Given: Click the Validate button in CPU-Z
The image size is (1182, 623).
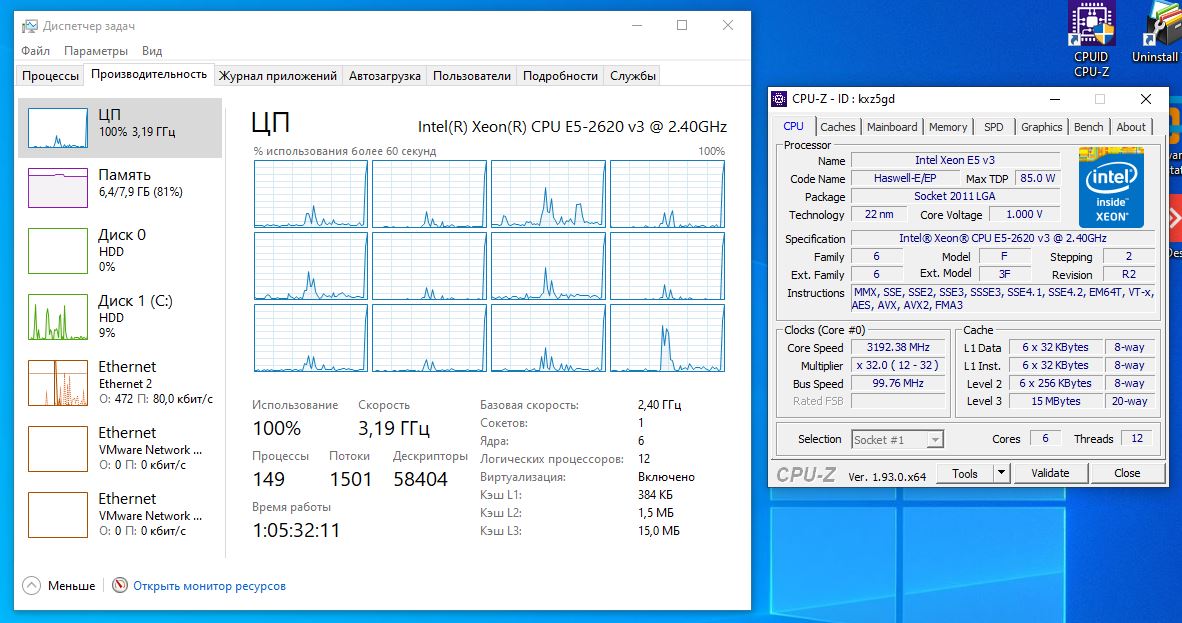Looking at the screenshot, I should tap(1050, 473).
